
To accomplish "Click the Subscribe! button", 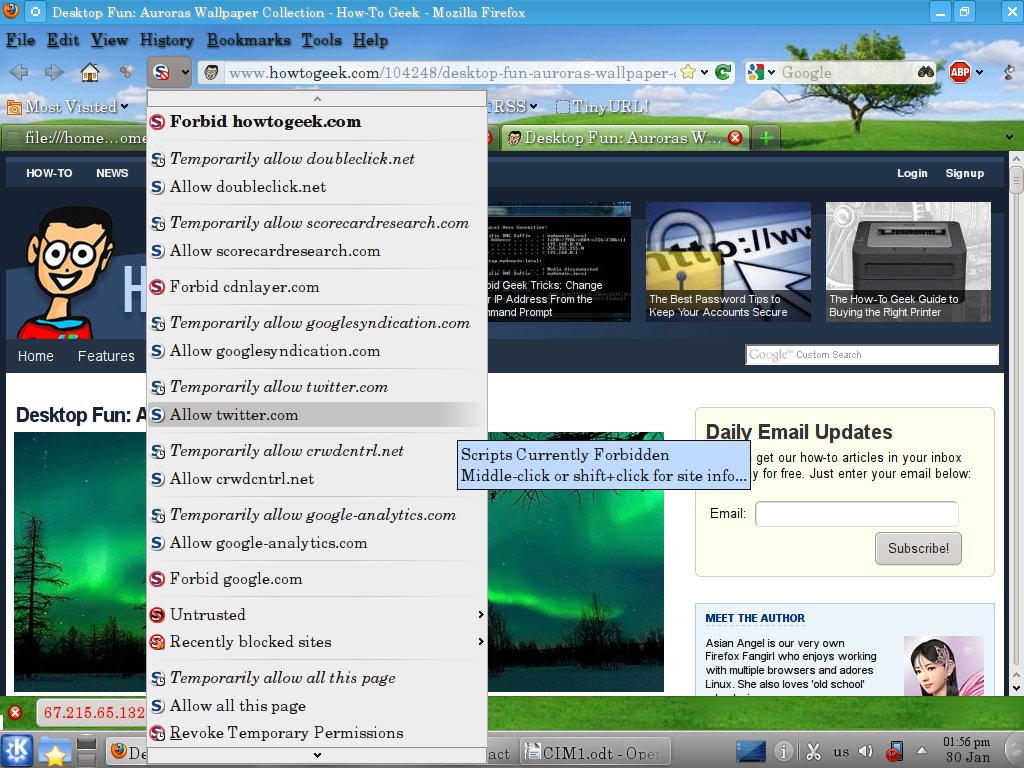I will [918, 549].
